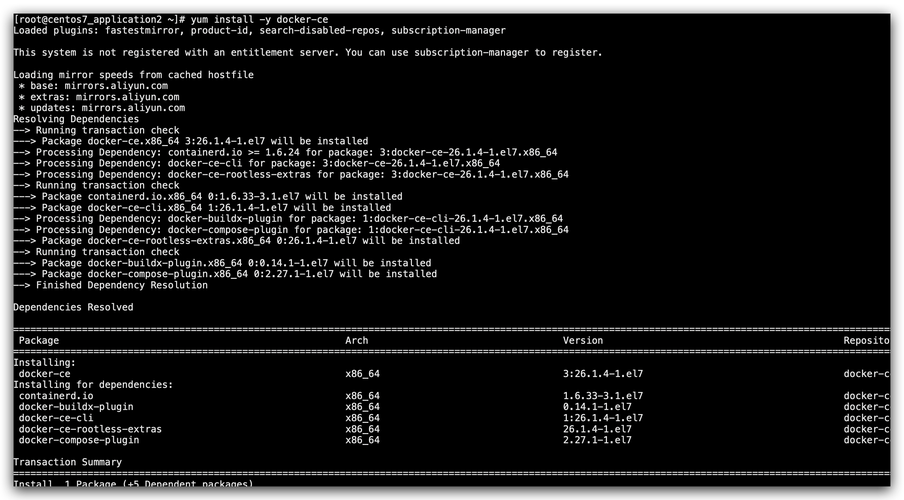The height and width of the screenshot is (500, 904).
Task: Click the 'Version' column header
Action: [583, 341]
